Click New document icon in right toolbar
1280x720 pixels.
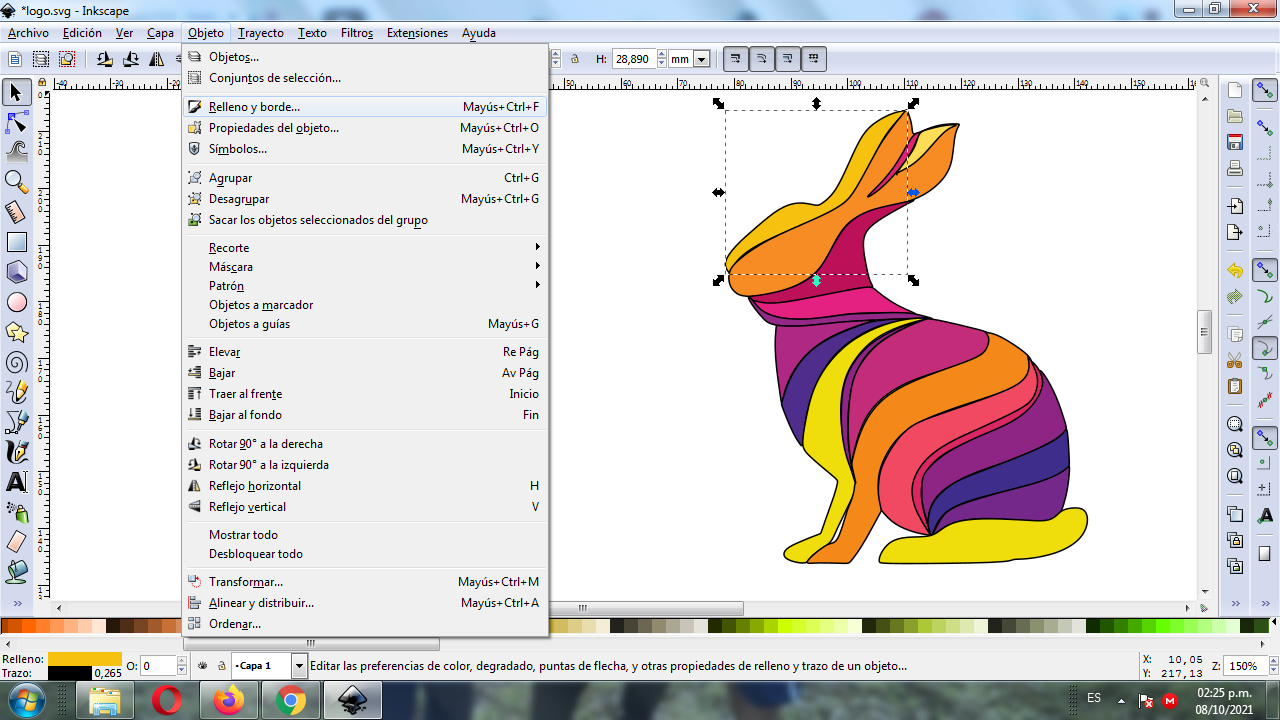[x=1235, y=91]
